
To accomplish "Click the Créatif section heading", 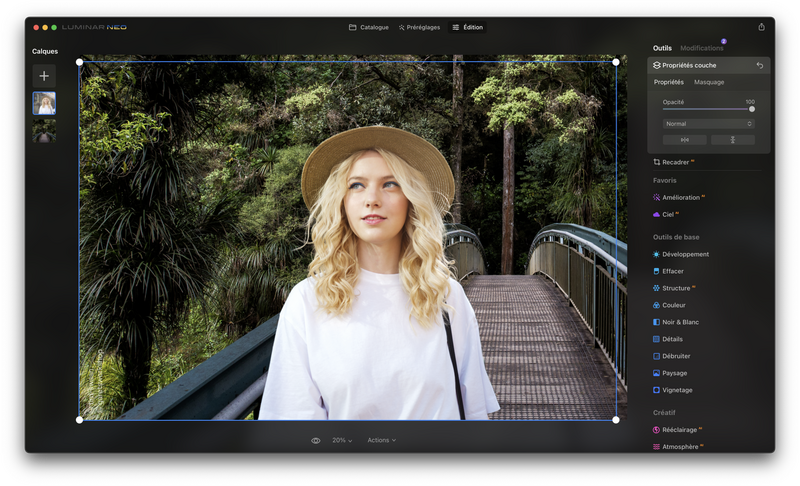I will (x=664, y=413).
